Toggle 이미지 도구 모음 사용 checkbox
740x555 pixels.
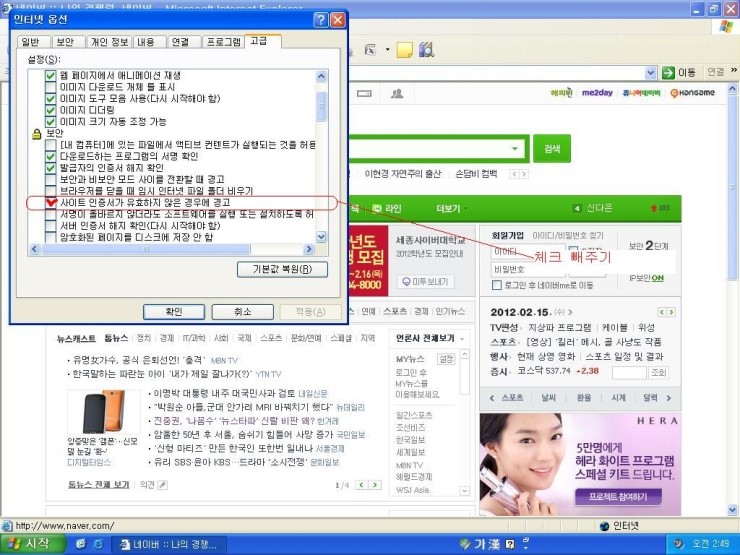[x=50, y=99]
